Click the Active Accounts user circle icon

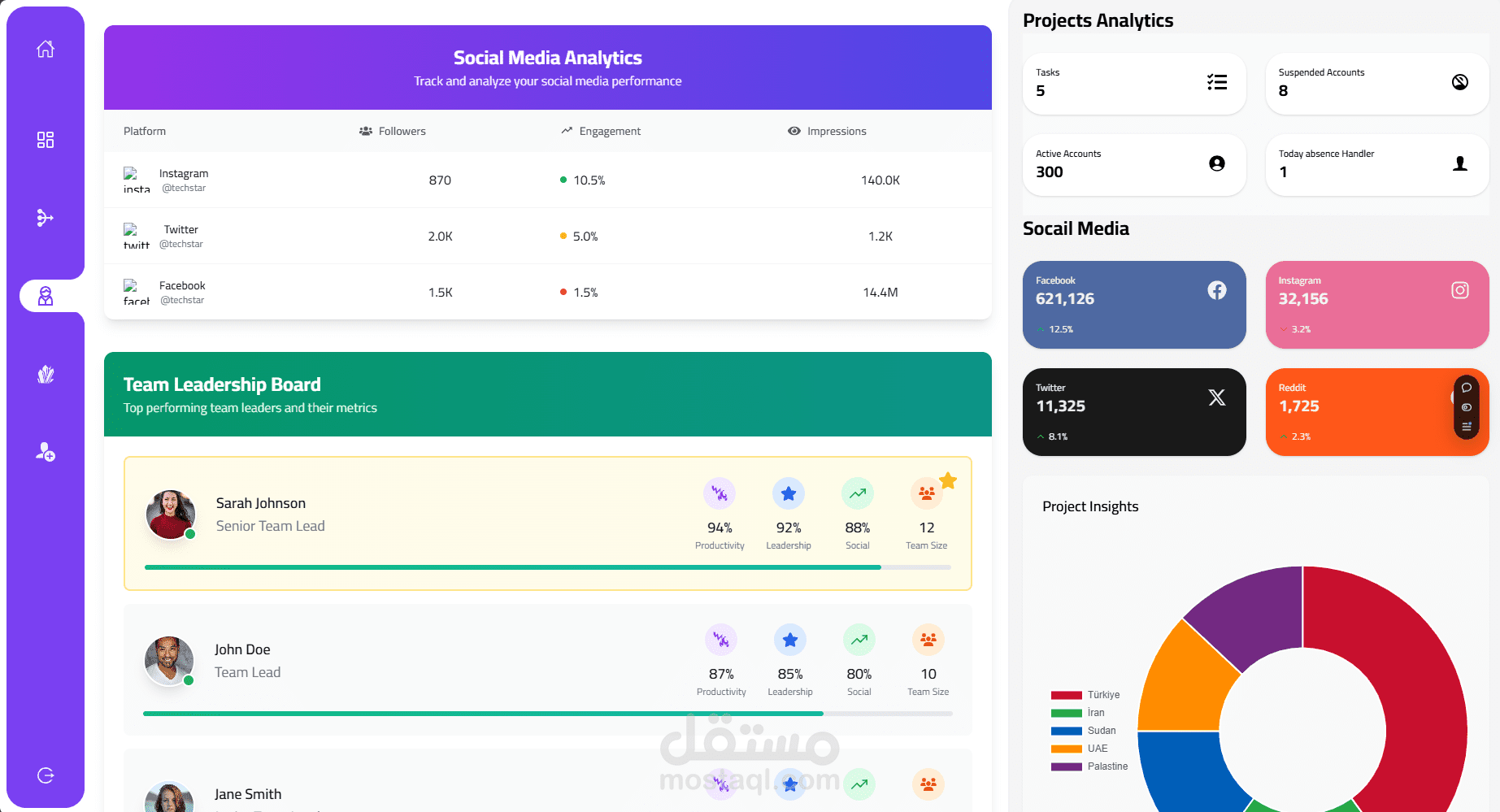pos(1217,163)
